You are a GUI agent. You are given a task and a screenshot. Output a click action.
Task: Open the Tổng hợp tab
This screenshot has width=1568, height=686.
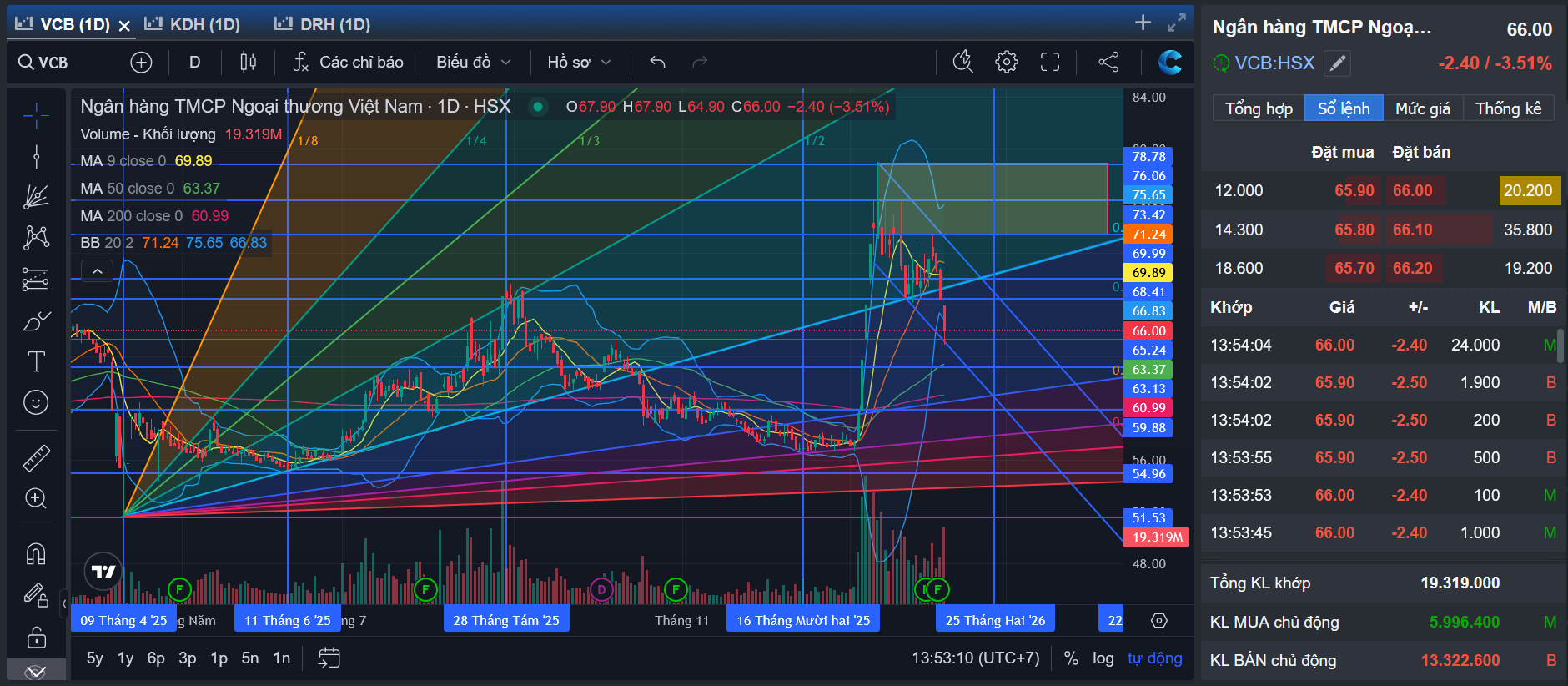coord(1259,108)
